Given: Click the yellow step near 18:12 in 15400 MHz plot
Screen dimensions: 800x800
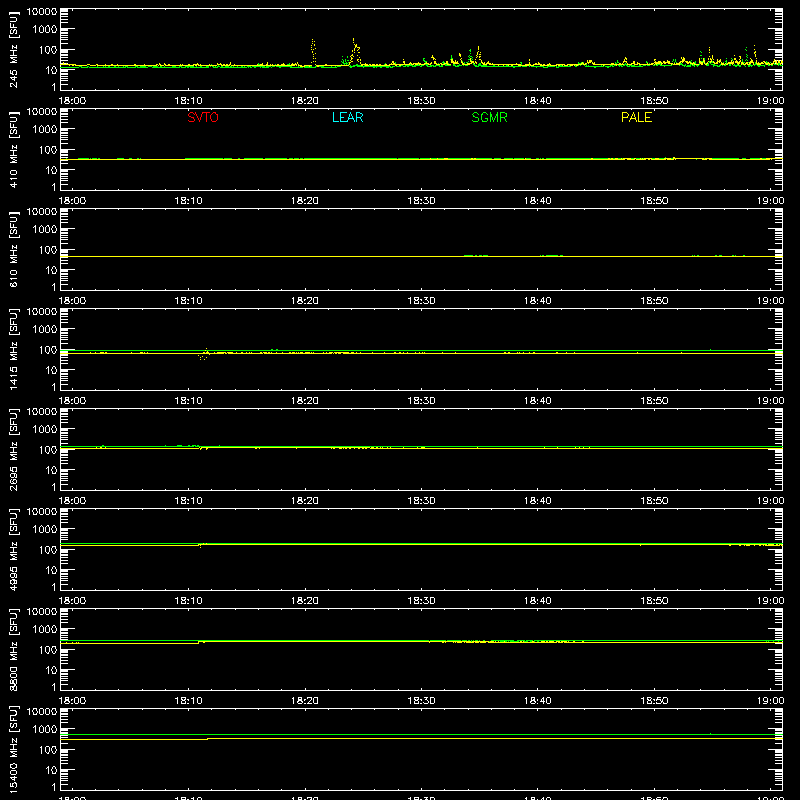Looking at the screenshot, I should [207, 739].
